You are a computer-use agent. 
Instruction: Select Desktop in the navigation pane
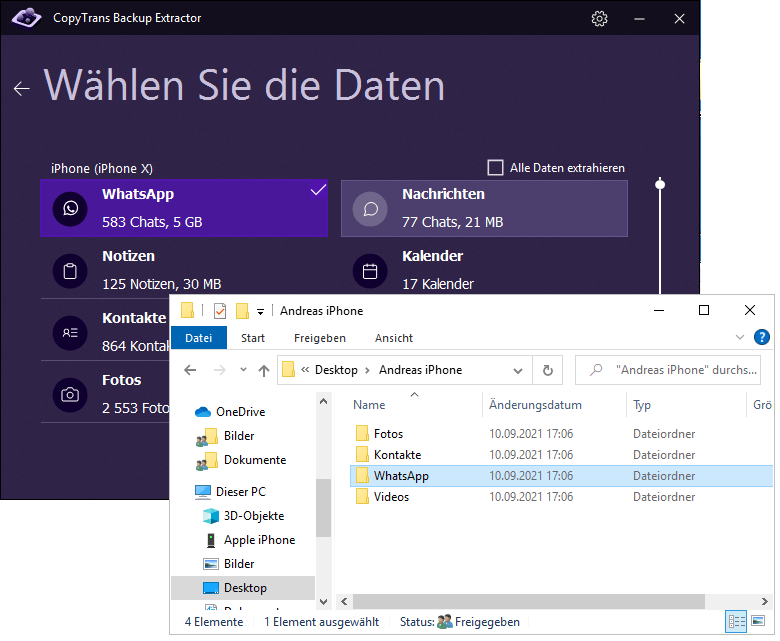(243, 588)
